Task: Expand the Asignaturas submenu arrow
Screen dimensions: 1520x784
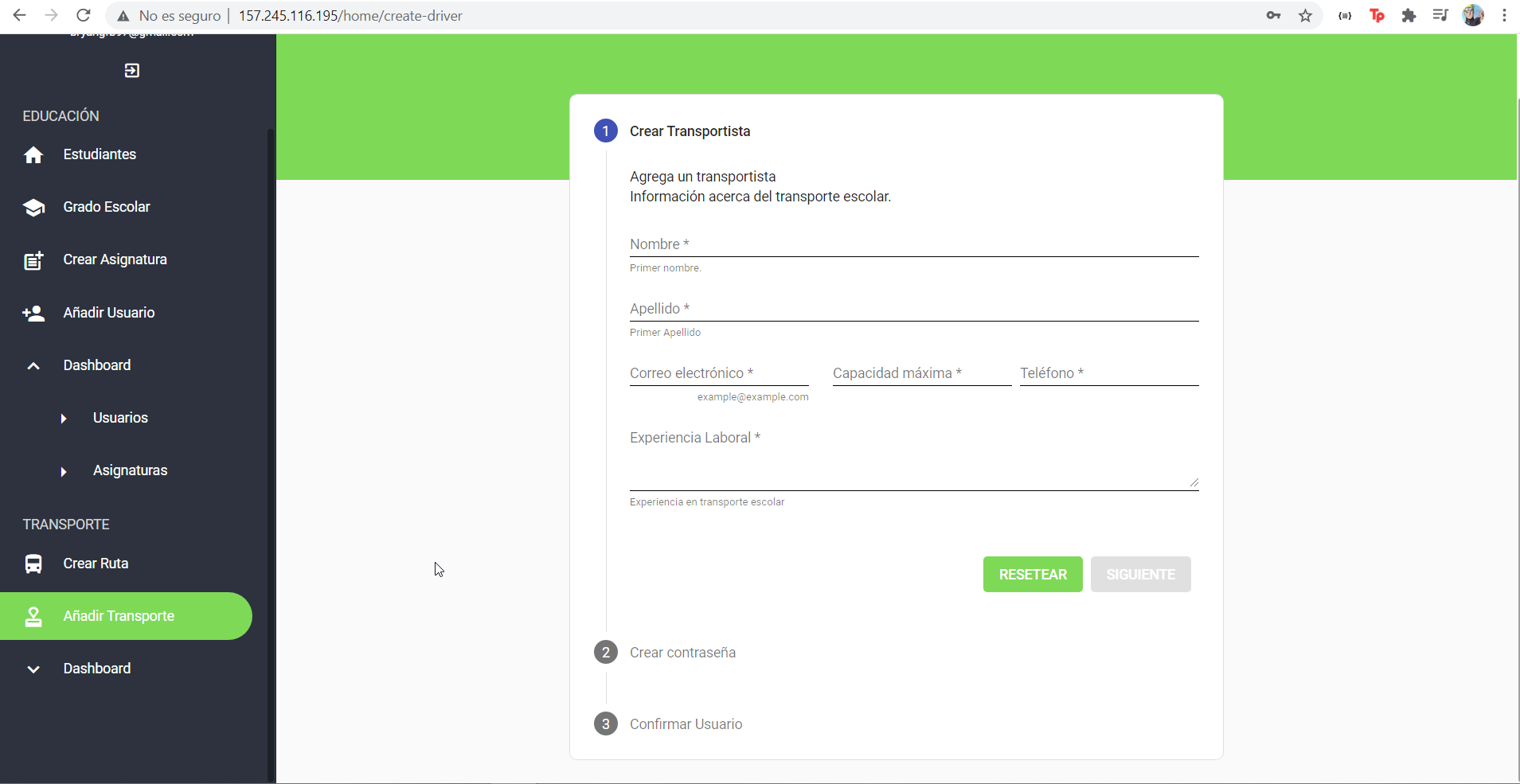Action: pyautogui.click(x=64, y=470)
